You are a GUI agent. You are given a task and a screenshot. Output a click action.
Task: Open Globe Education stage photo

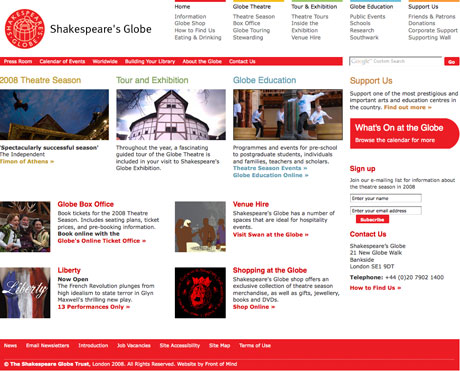click(288, 114)
